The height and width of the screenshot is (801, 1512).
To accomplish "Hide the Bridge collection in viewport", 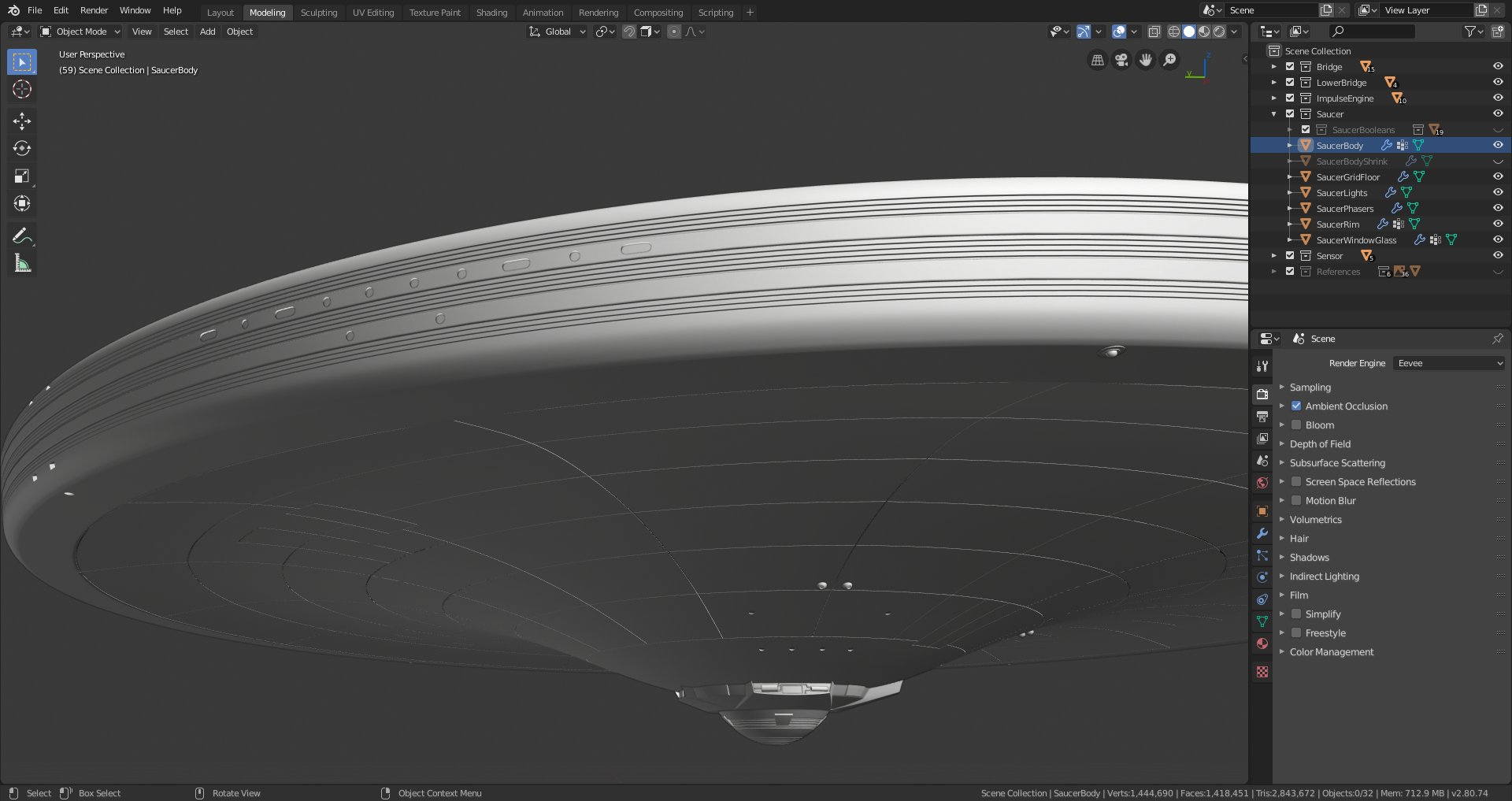I will pos(1498,67).
